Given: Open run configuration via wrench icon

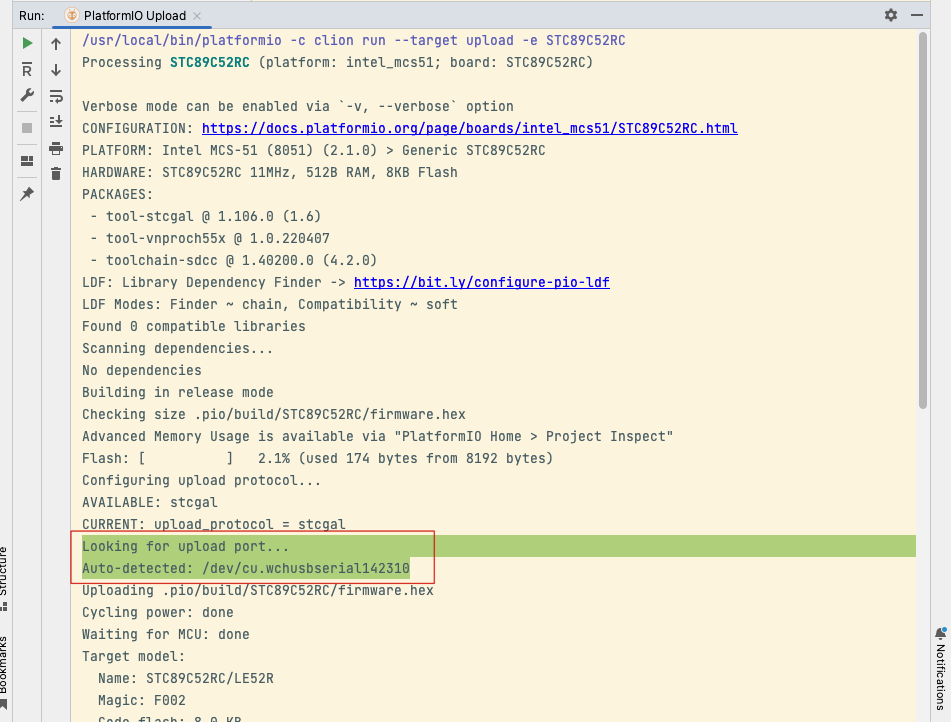Looking at the screenshot, I should tap(27, 96).
